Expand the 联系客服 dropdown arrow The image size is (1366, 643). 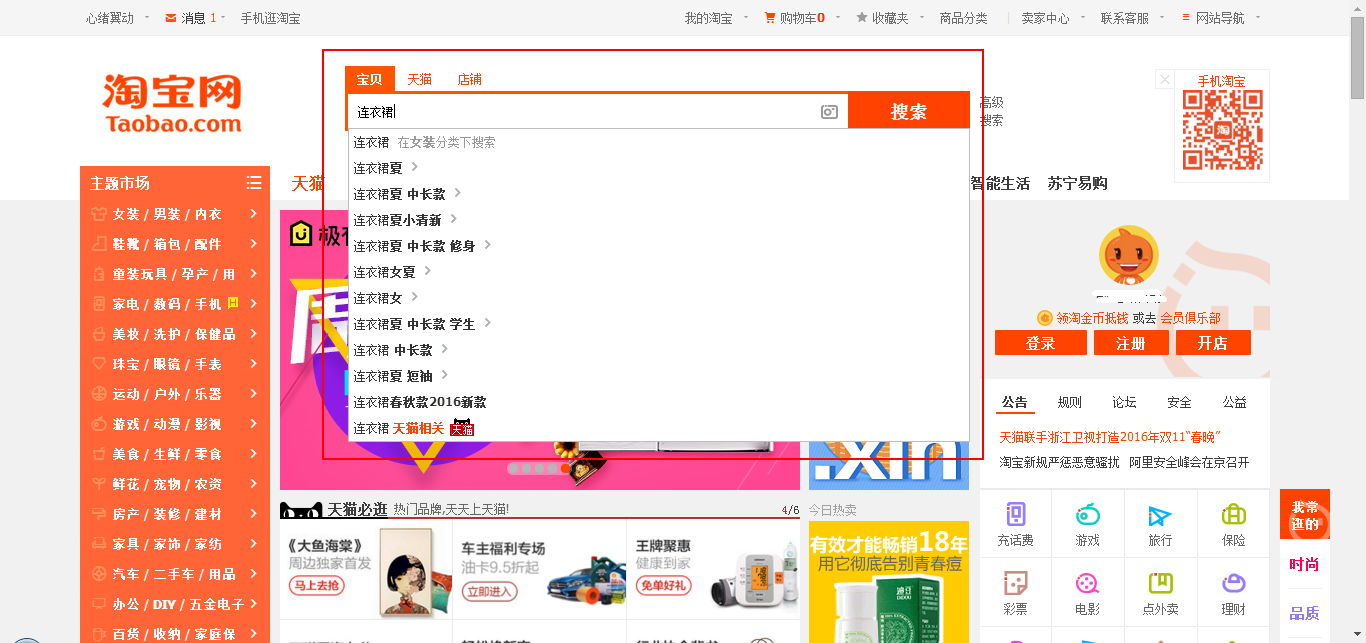click(1163, 17)
